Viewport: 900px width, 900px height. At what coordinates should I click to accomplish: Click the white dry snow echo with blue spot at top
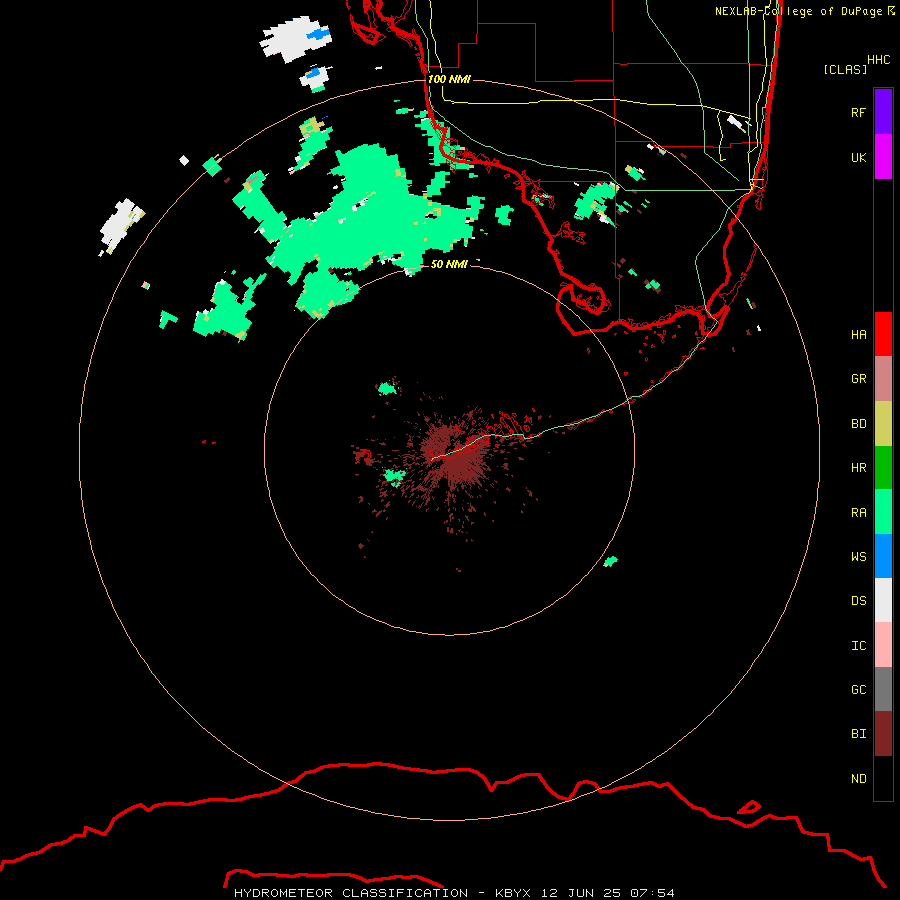(x=296, y=39)
